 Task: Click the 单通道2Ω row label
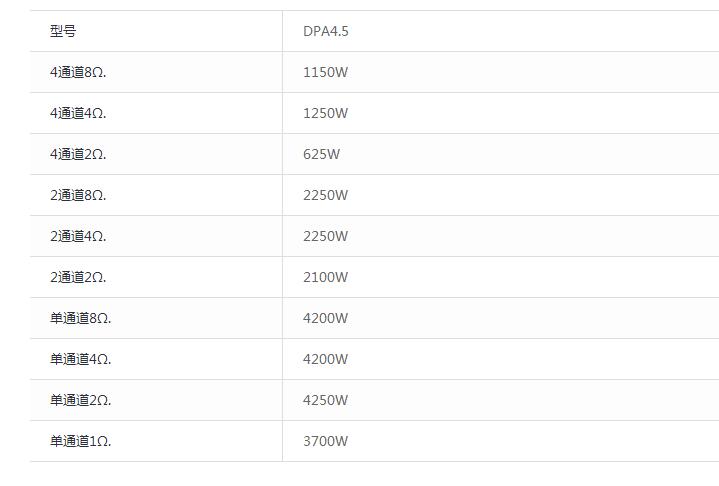click(x=81, y=400)
